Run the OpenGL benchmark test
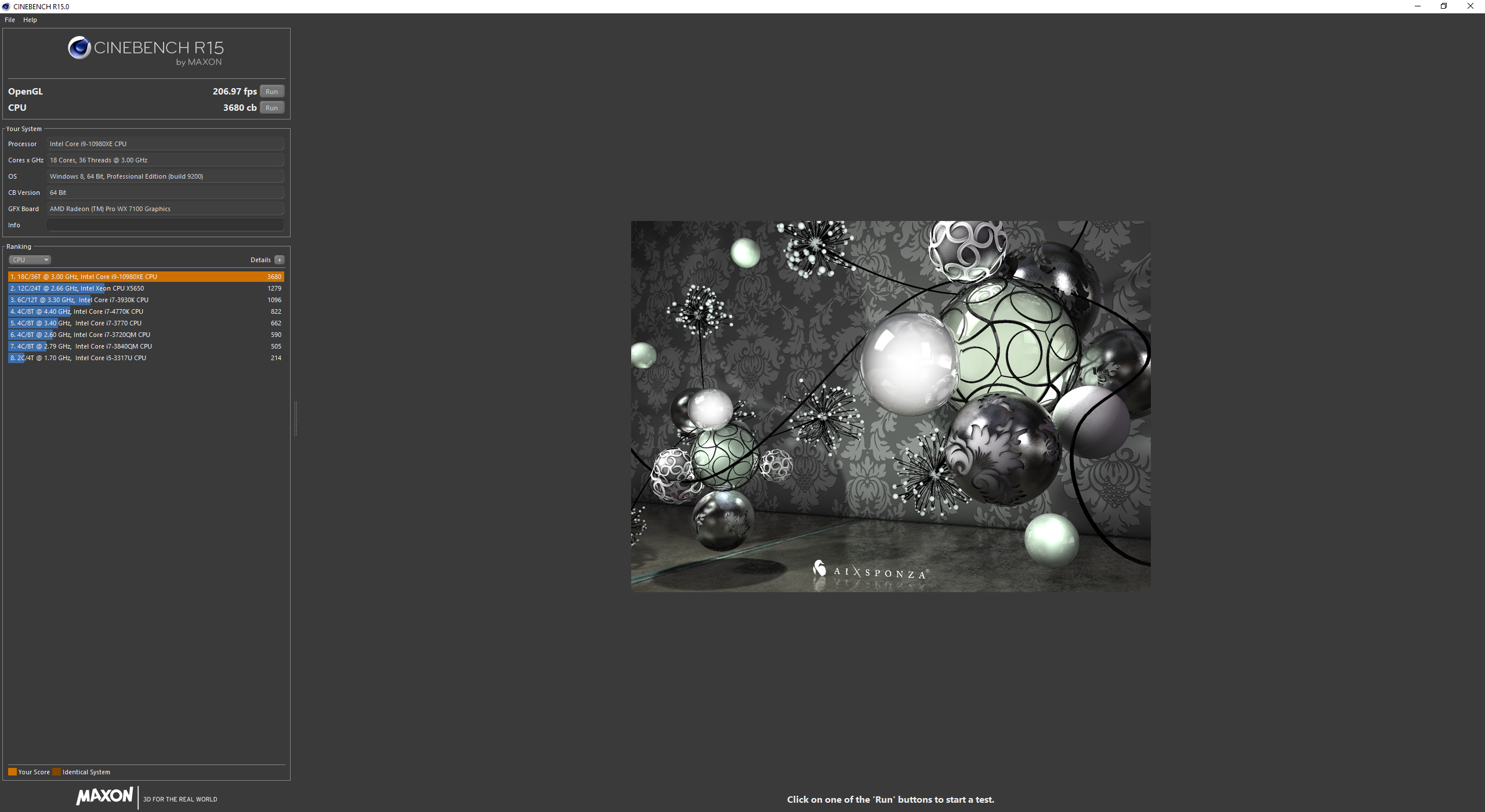This screenshot has height=812, width=1485. point(271,92)
